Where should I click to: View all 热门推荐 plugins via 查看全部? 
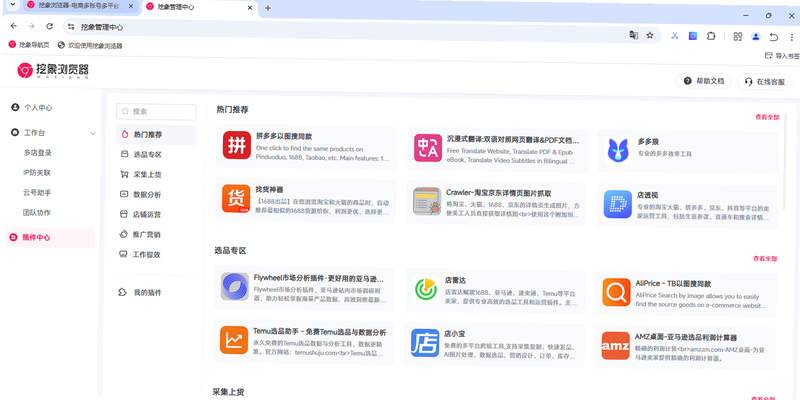coord(767,117)
